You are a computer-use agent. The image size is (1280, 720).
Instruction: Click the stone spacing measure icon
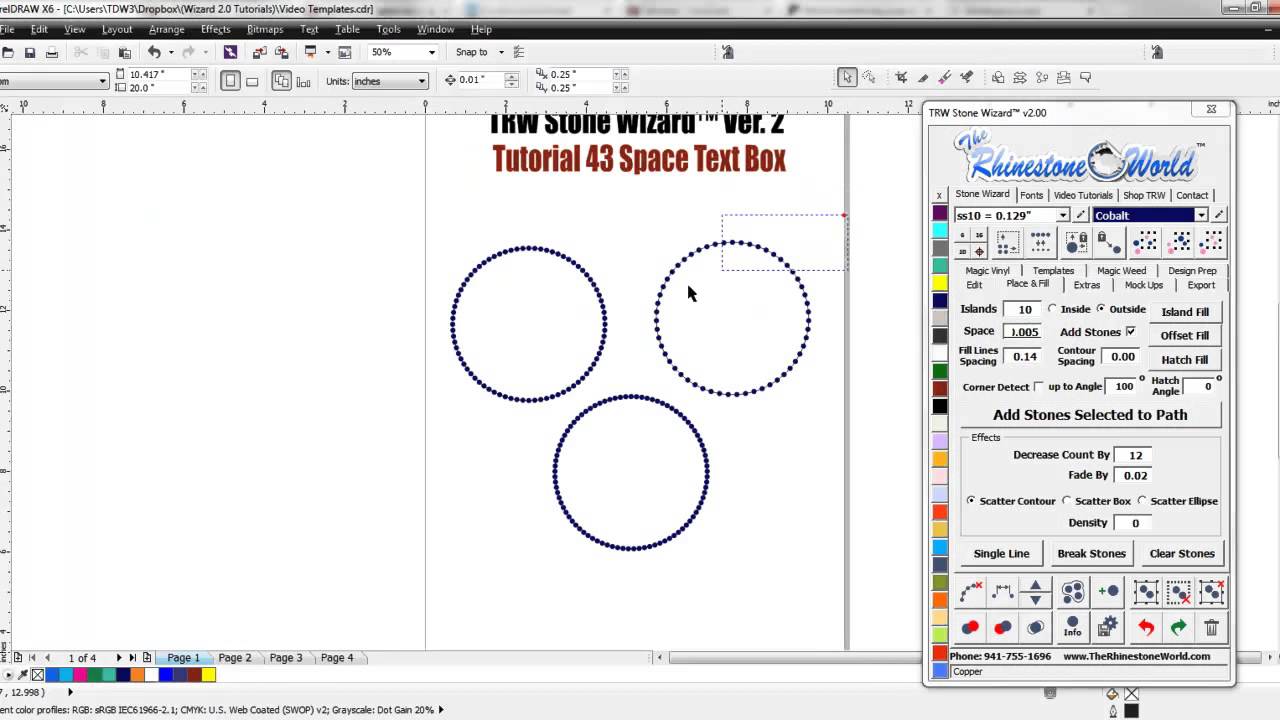pos(1003,592)
